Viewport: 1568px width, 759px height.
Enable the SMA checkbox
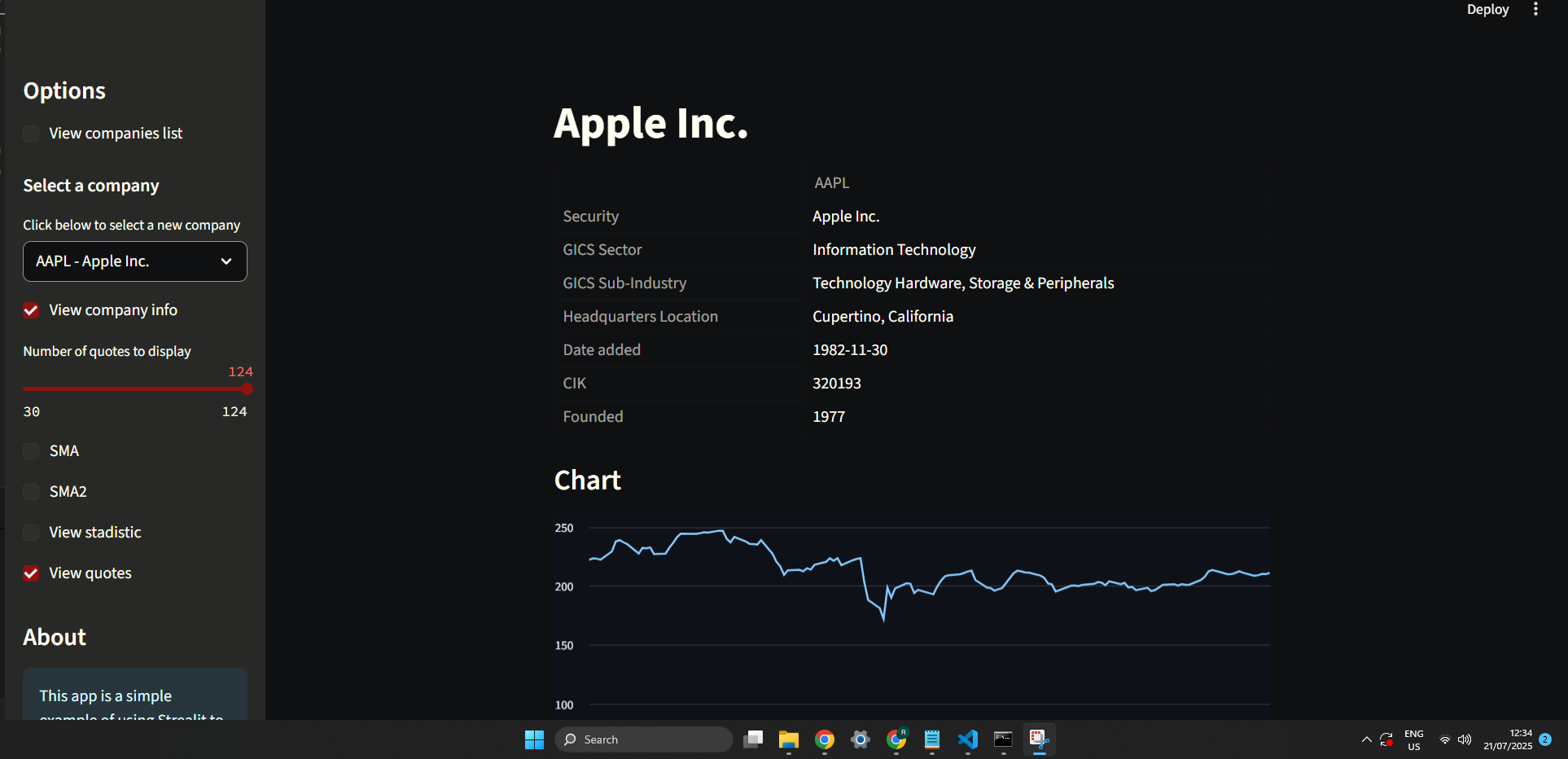coord(31,451)
